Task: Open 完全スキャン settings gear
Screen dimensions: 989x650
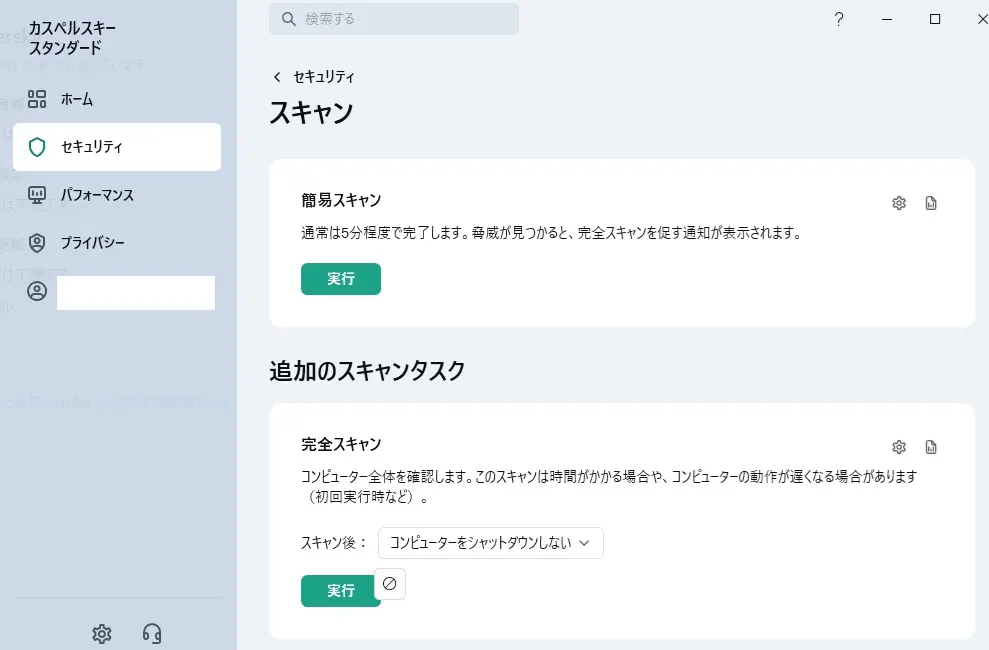Action: [x=899, y=447]
